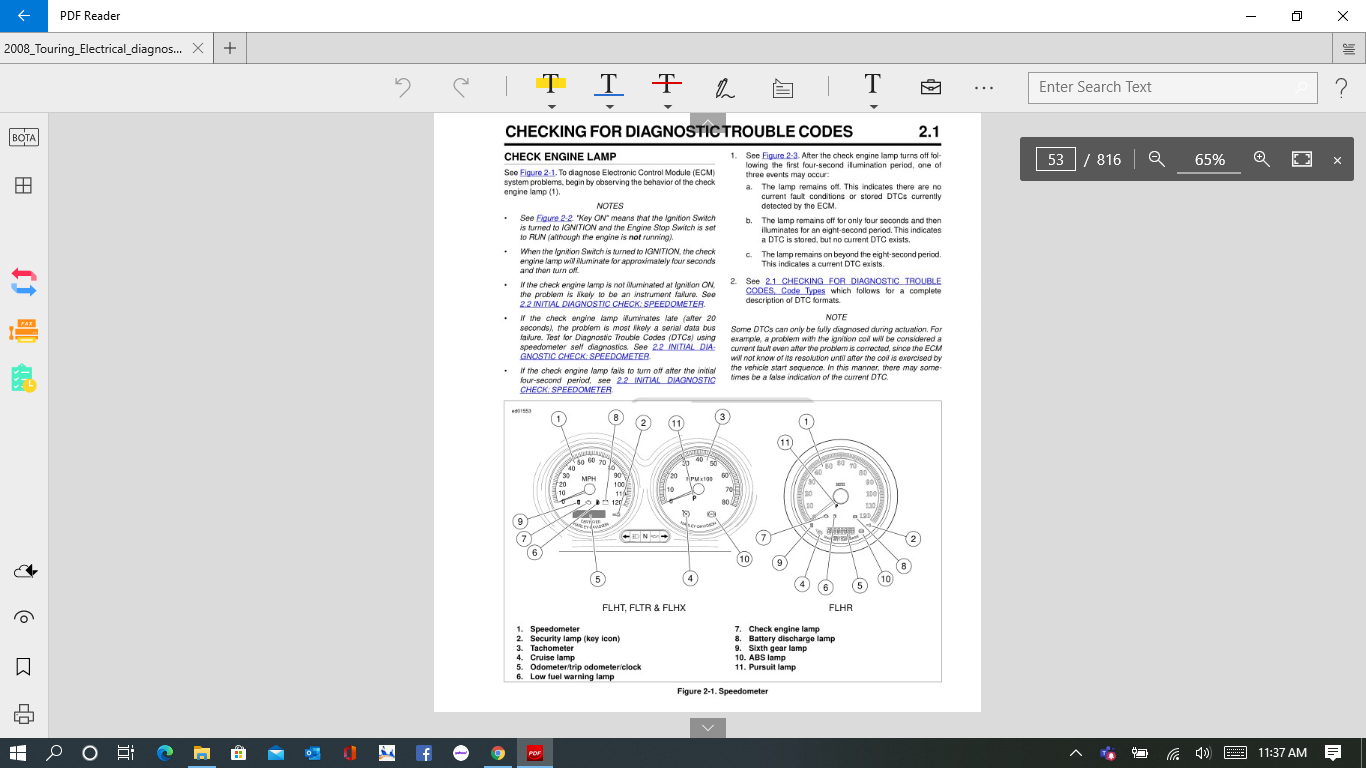Toggle full screen view

point(1301,159)
